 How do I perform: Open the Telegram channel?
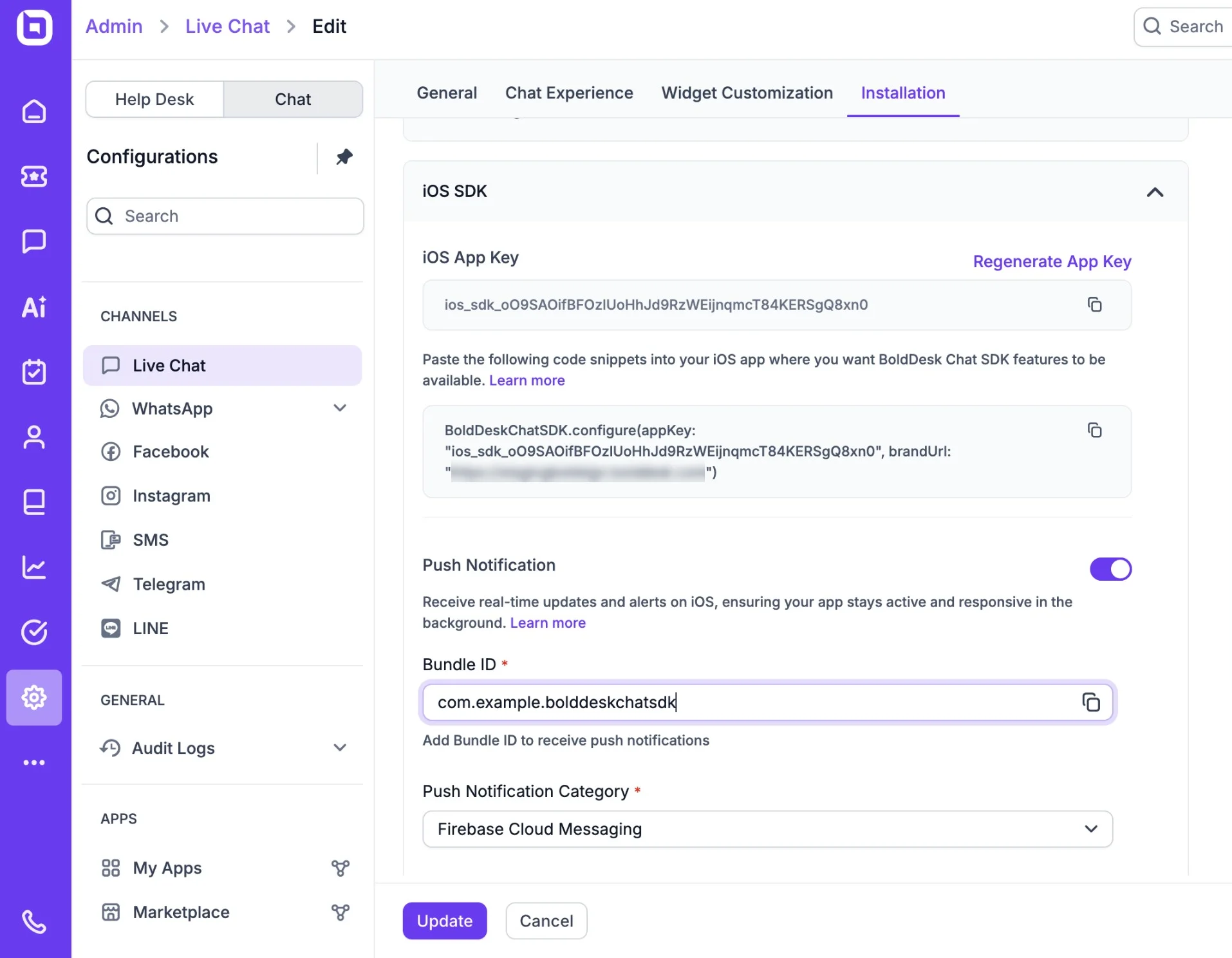[x=169, y=585]
